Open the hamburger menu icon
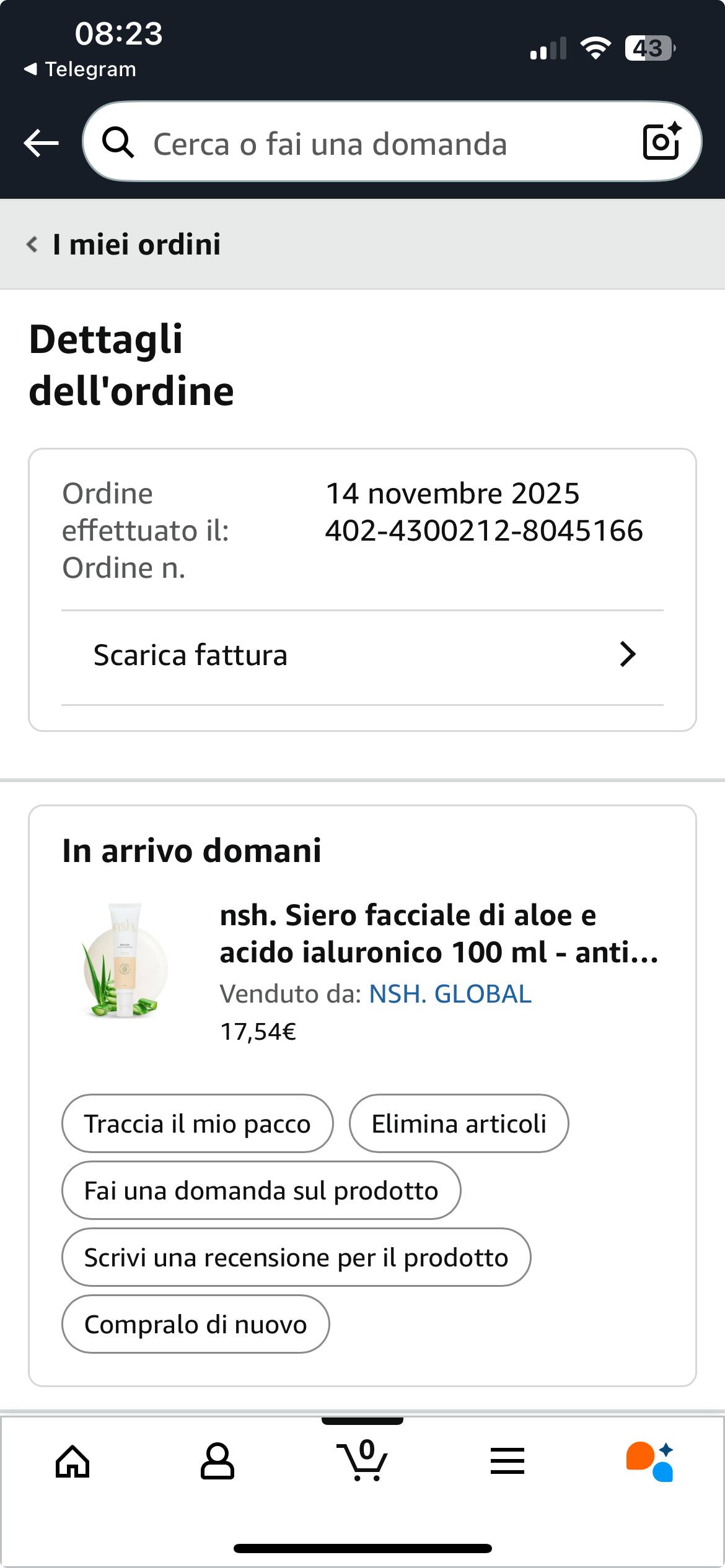Screen dimensions: 725x1568 coord(507,1463)
